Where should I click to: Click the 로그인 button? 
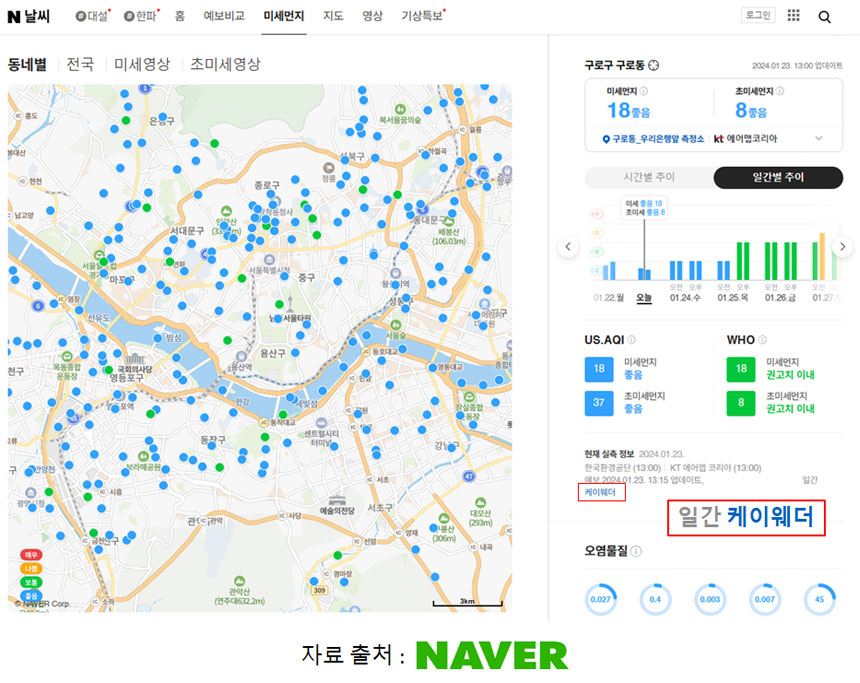click(757, 15)
